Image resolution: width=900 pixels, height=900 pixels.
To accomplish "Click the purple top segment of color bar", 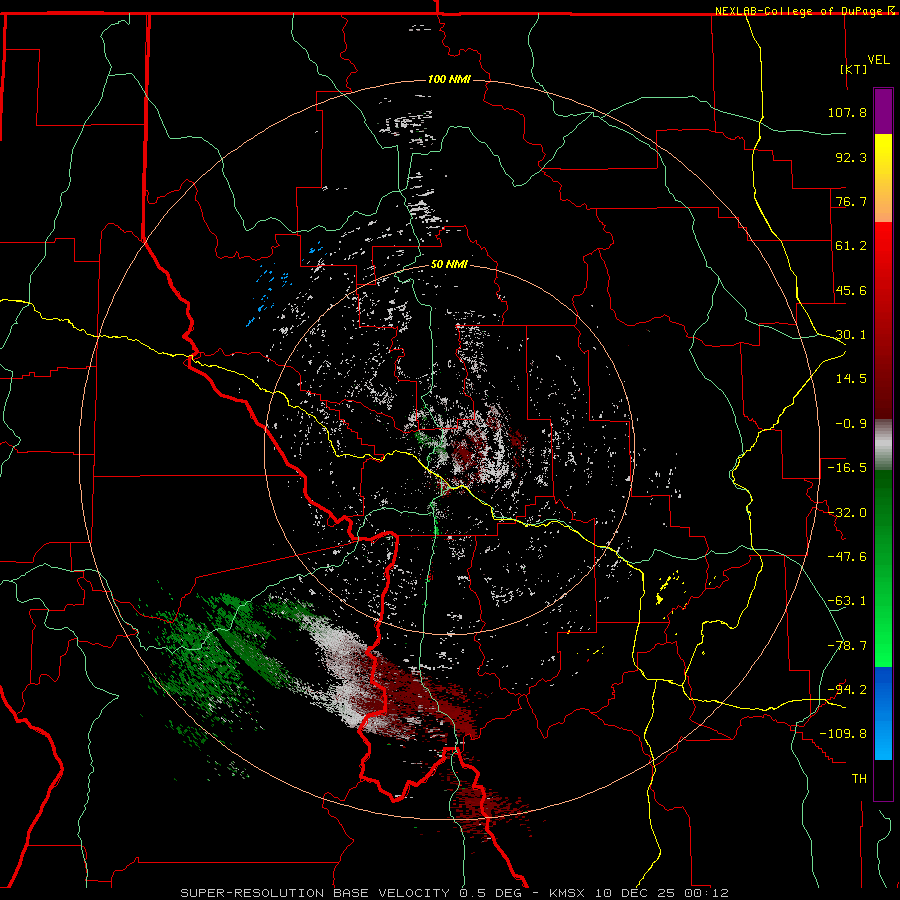I will pos(883,111).
